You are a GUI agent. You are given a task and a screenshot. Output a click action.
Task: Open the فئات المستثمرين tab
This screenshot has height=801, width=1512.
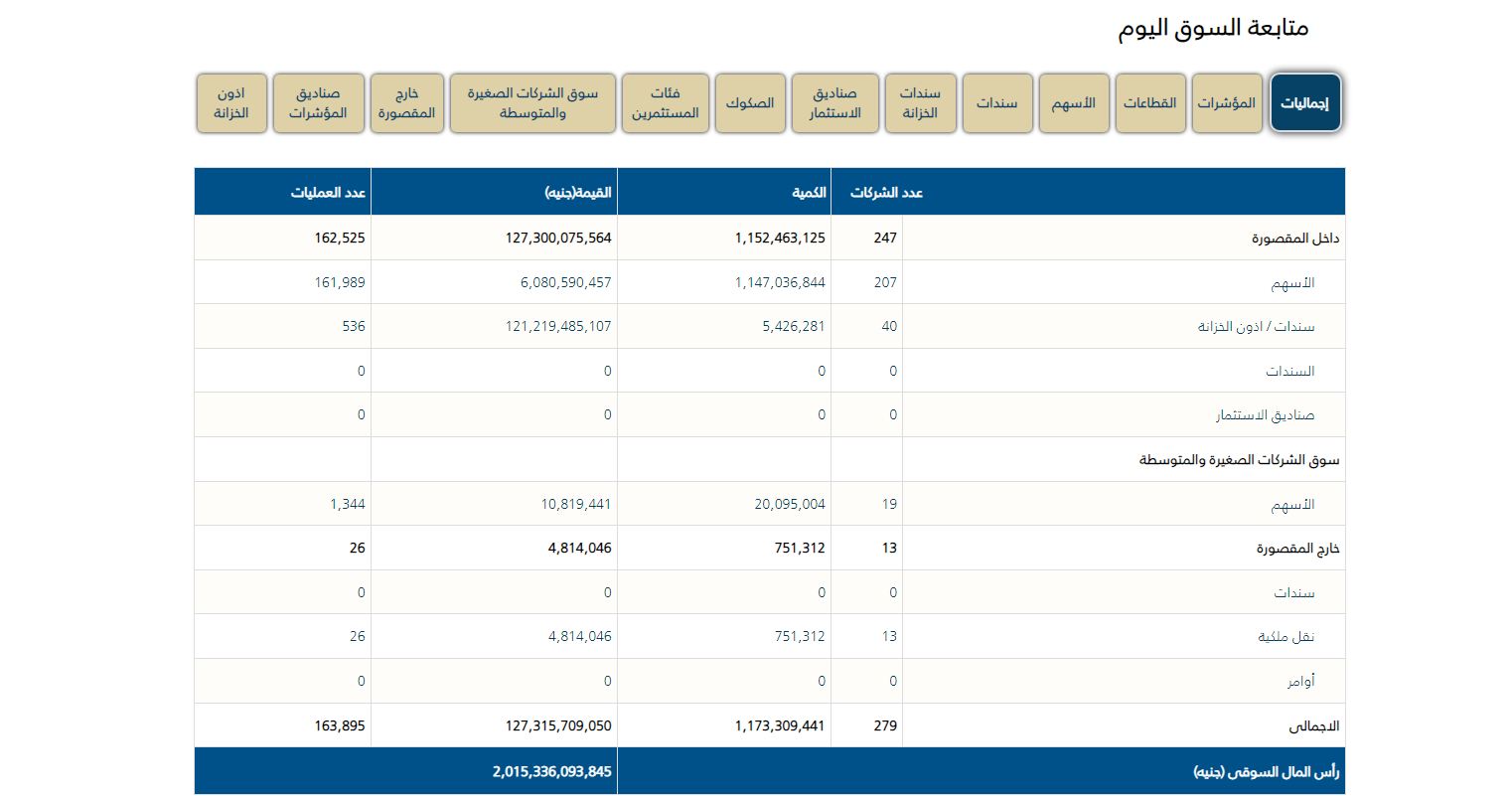pyautogui.click(x=665, y=103)
